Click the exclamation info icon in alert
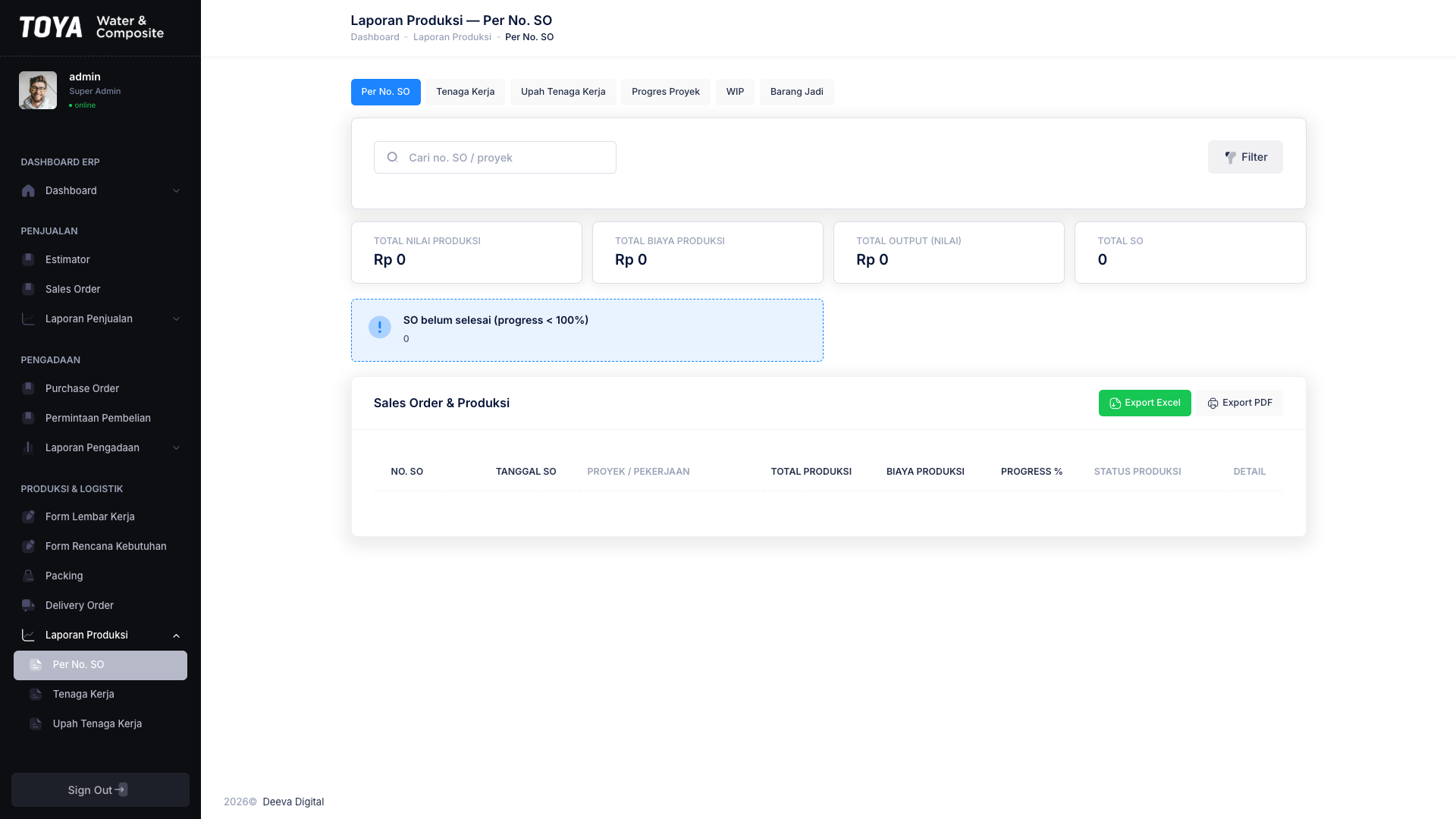The height and width of the screenshot is (819, 1456). click(380, 327)
